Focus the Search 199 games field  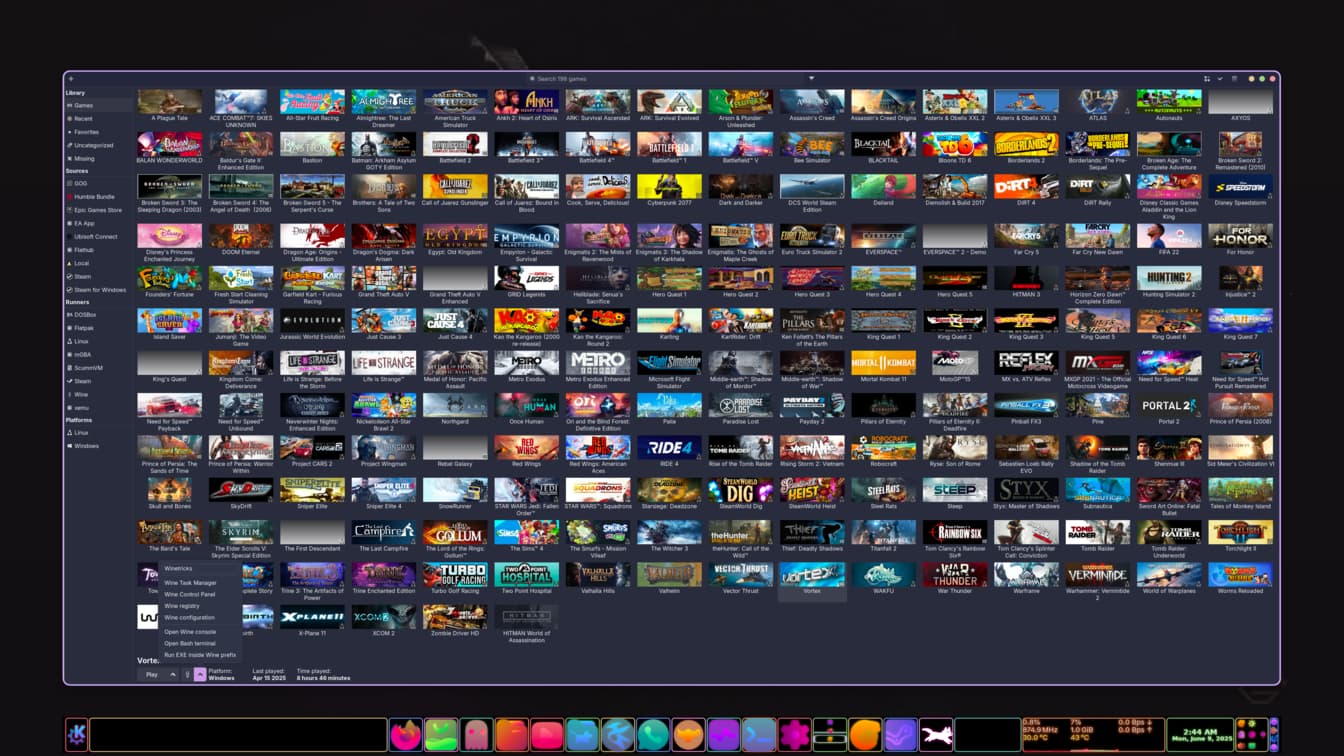(x=672, y=78)
